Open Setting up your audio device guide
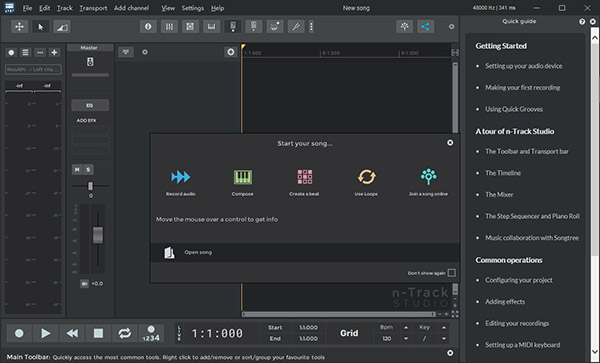 click(x=523, y=66)
